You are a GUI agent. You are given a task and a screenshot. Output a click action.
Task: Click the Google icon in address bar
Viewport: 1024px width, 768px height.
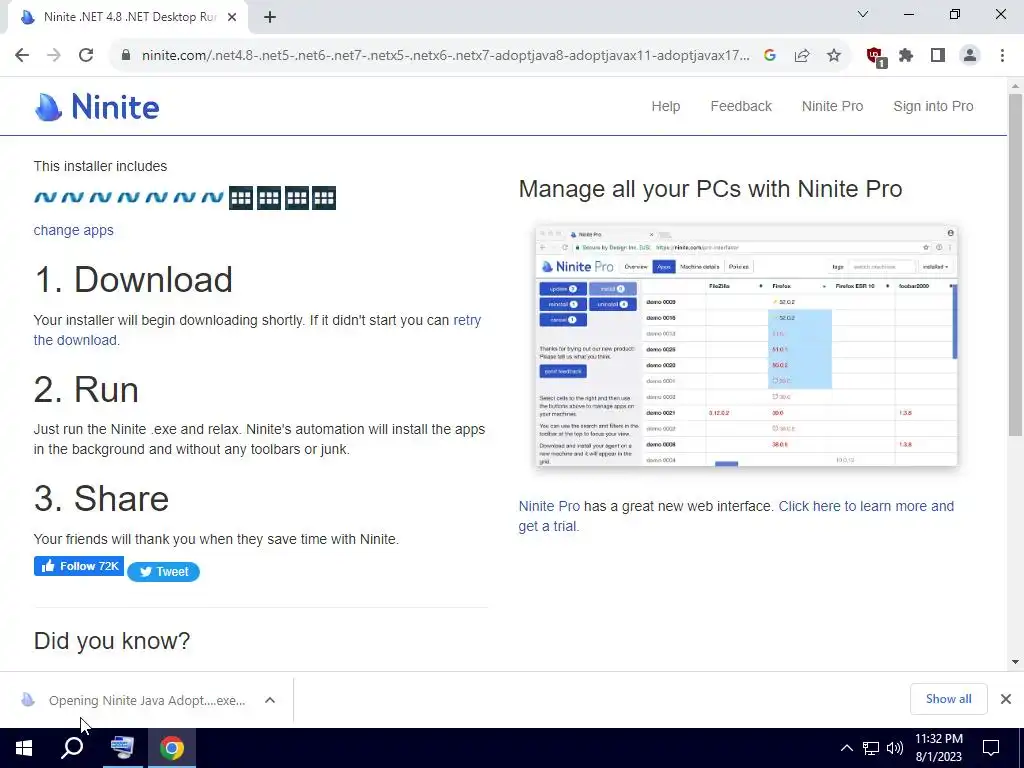tap(770, 56)
